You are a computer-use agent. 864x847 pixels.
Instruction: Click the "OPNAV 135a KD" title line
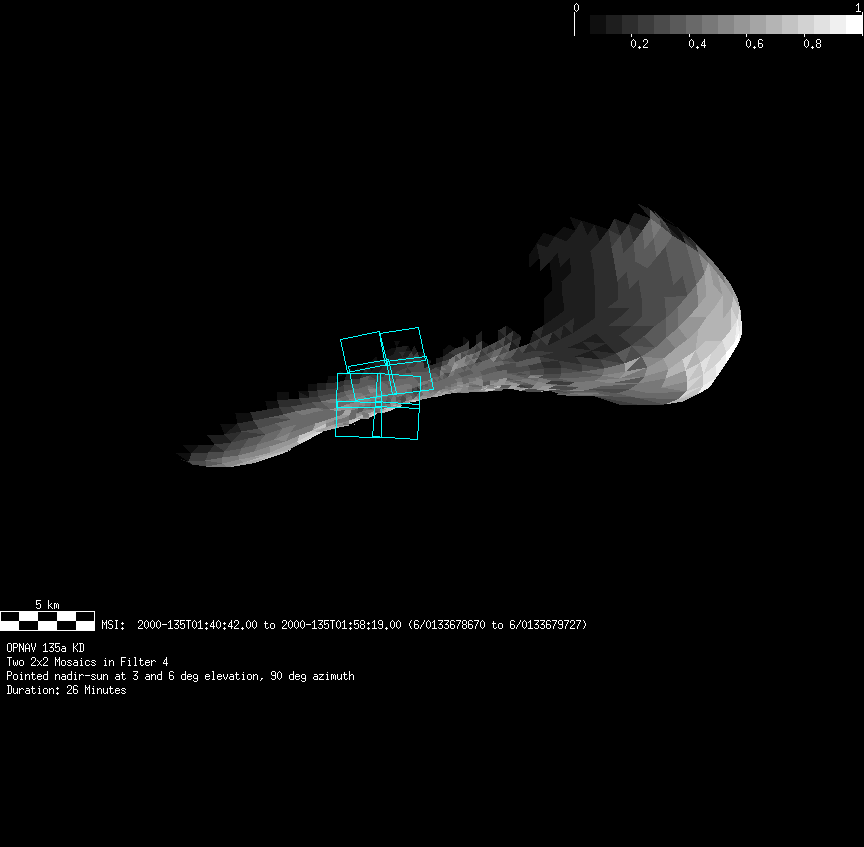click(x=45, y=648)
